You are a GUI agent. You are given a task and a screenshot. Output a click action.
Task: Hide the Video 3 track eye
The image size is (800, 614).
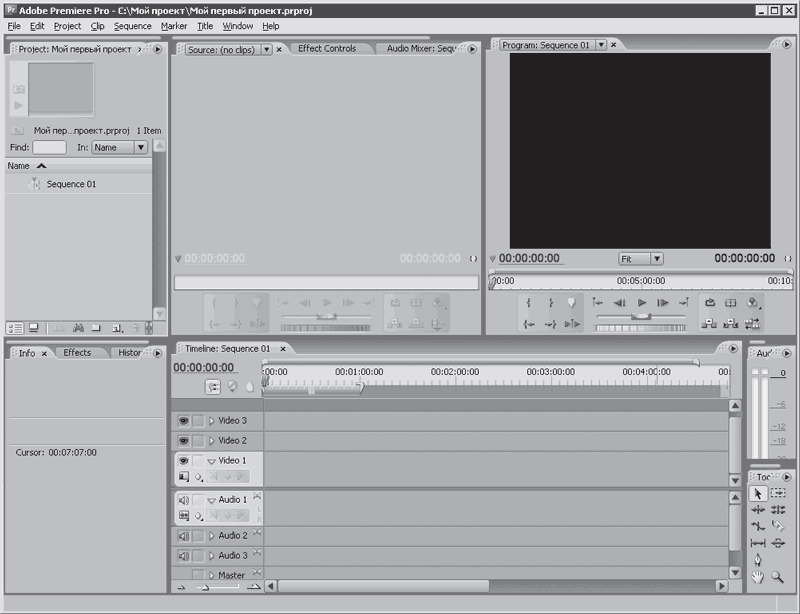pyautogui.click(x=183, y=421)
